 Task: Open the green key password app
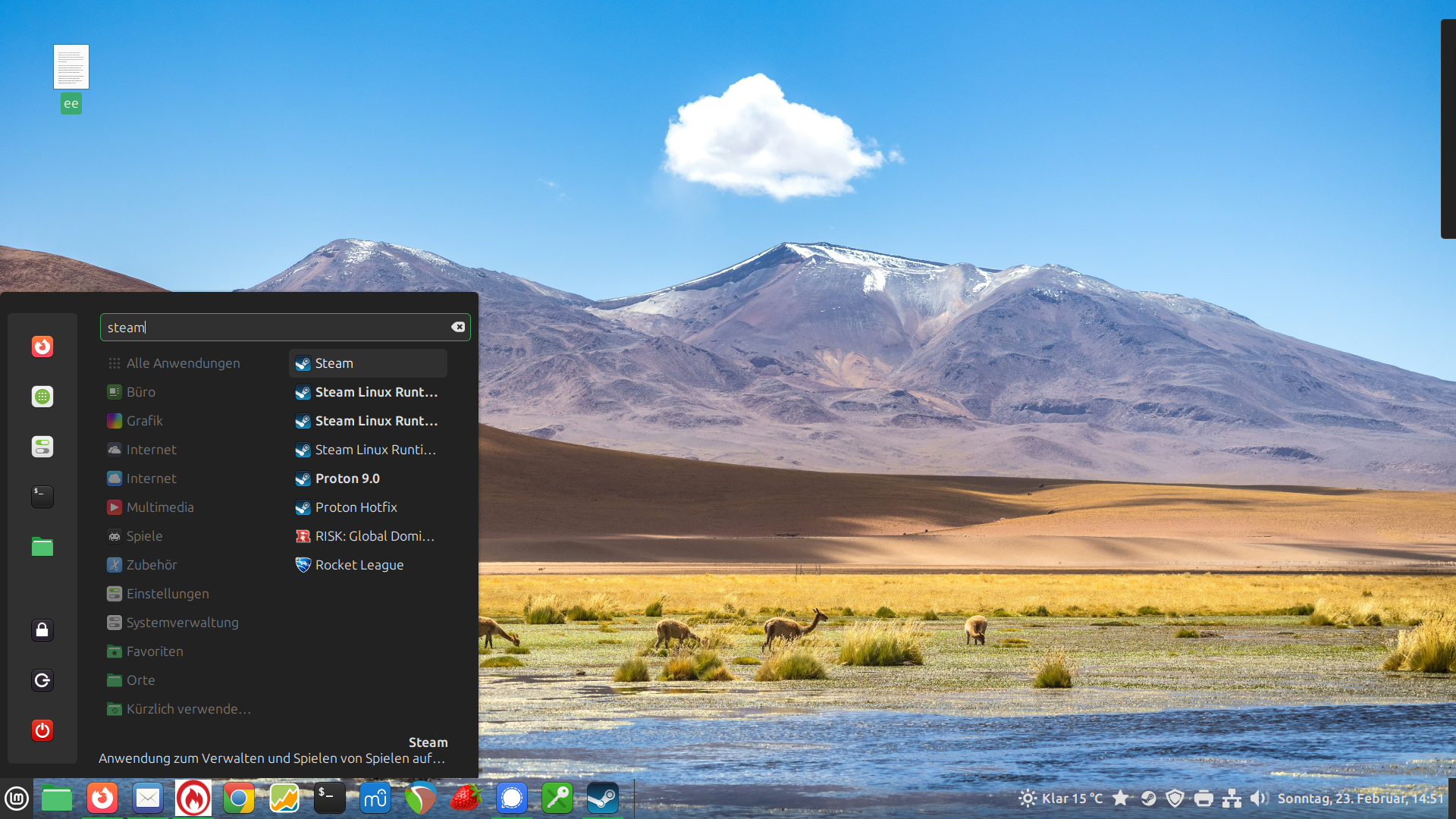tap(557, 798)
